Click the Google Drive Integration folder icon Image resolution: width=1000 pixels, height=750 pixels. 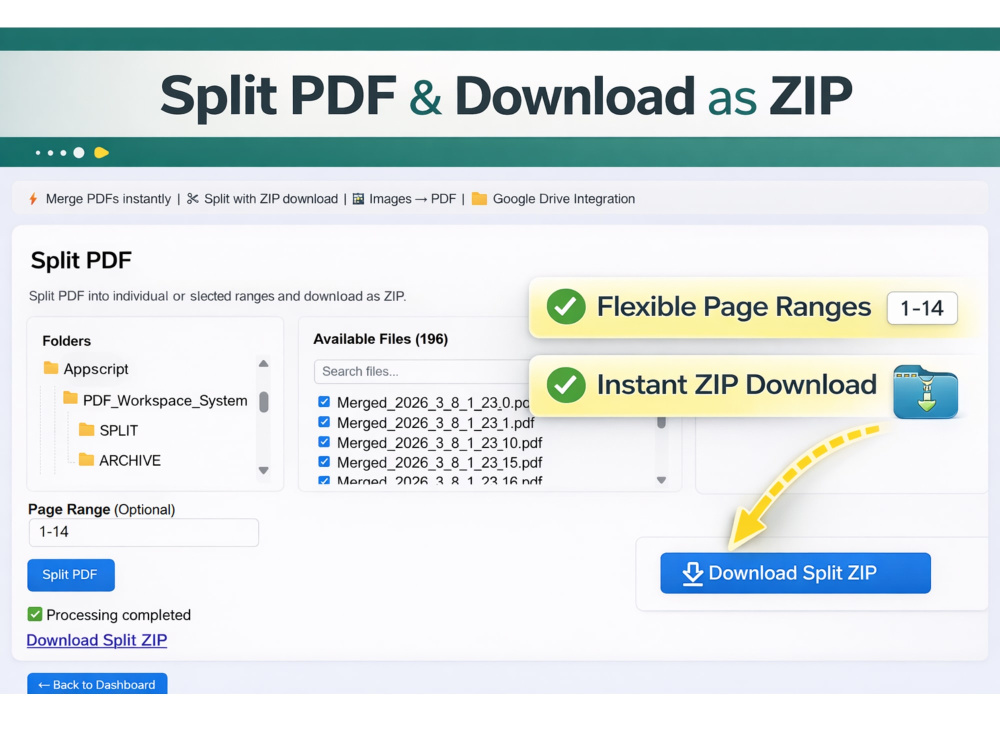click(x=480, y=199)
